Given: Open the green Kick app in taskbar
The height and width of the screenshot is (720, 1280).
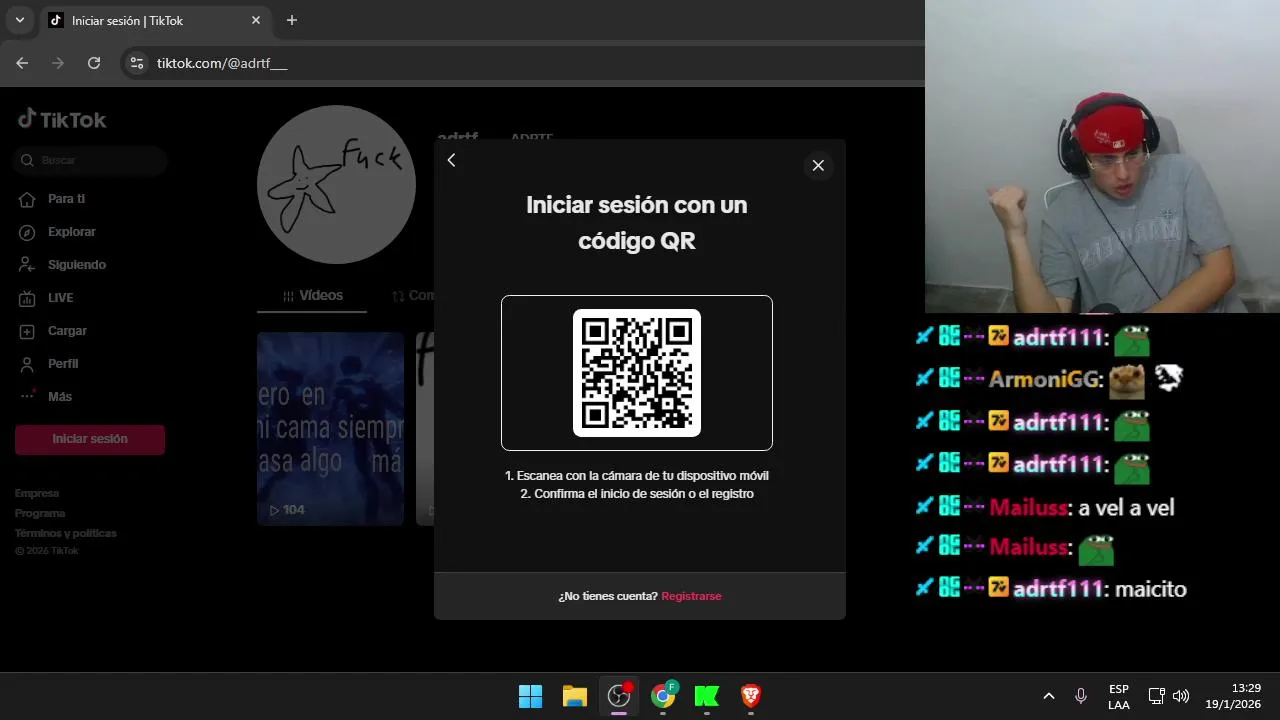Looking at the screenshot, I should click(x=707, y=696).
